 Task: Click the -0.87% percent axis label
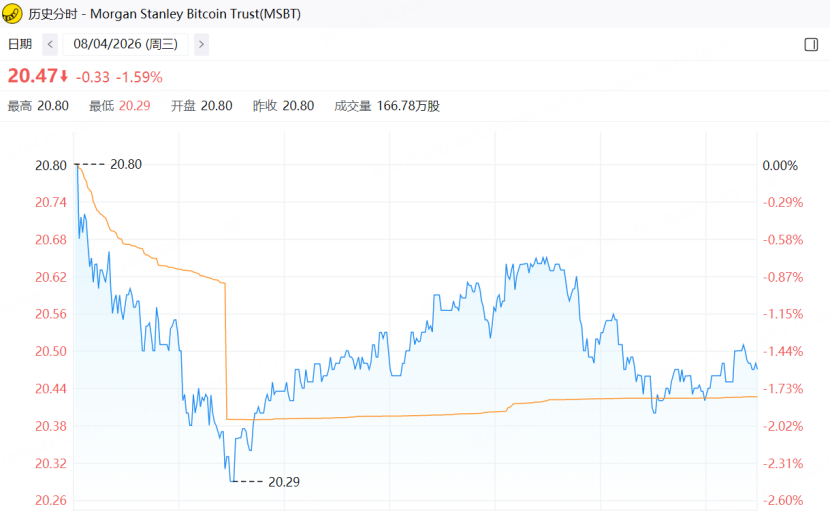(783, 277)
